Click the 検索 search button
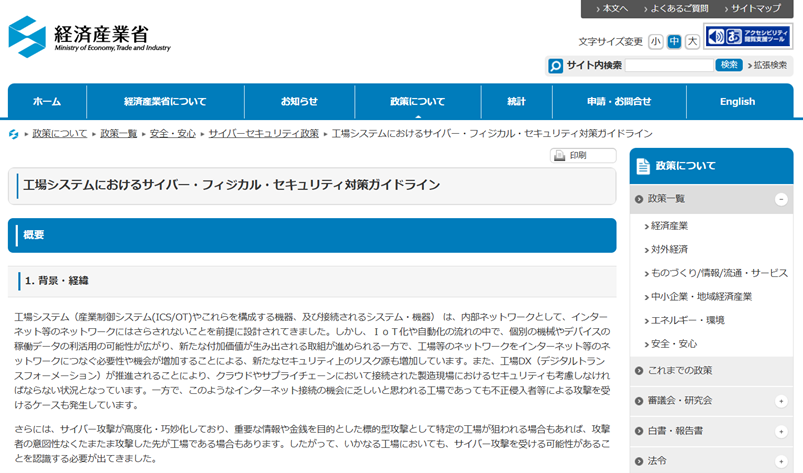The height and width of the screenshot is (473, 803). (728, 65)
